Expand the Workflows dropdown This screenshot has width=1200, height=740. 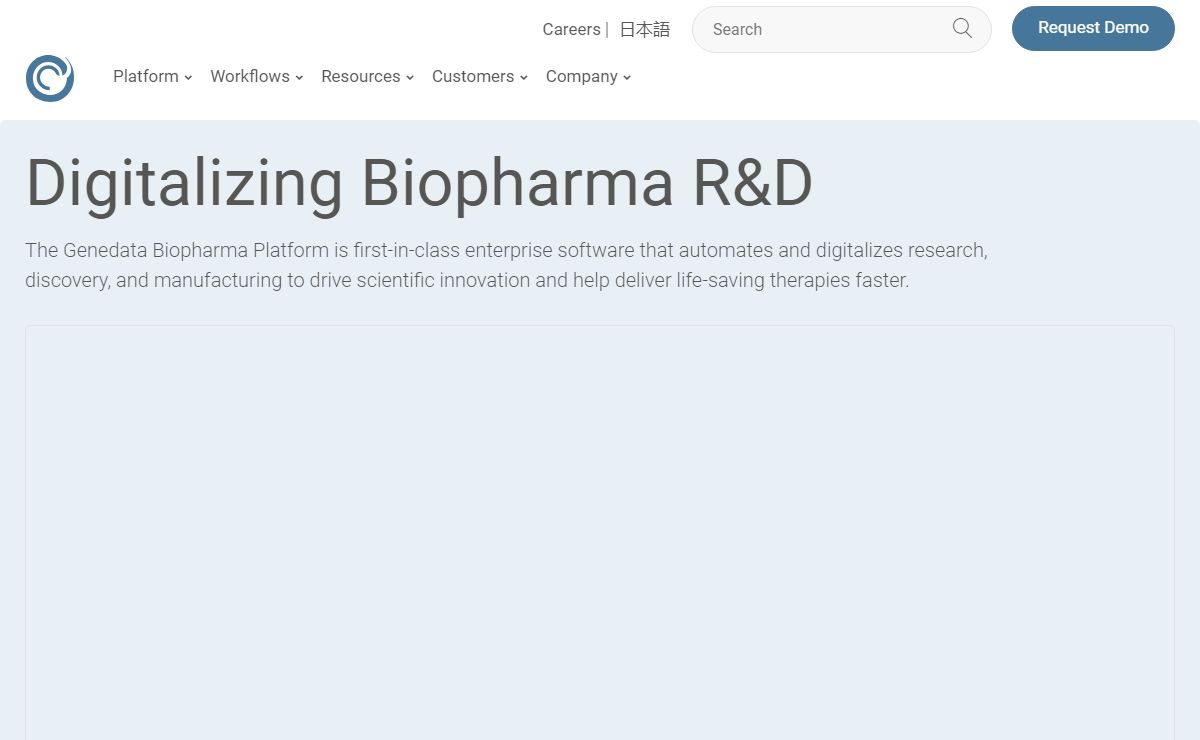pos(256,77)
